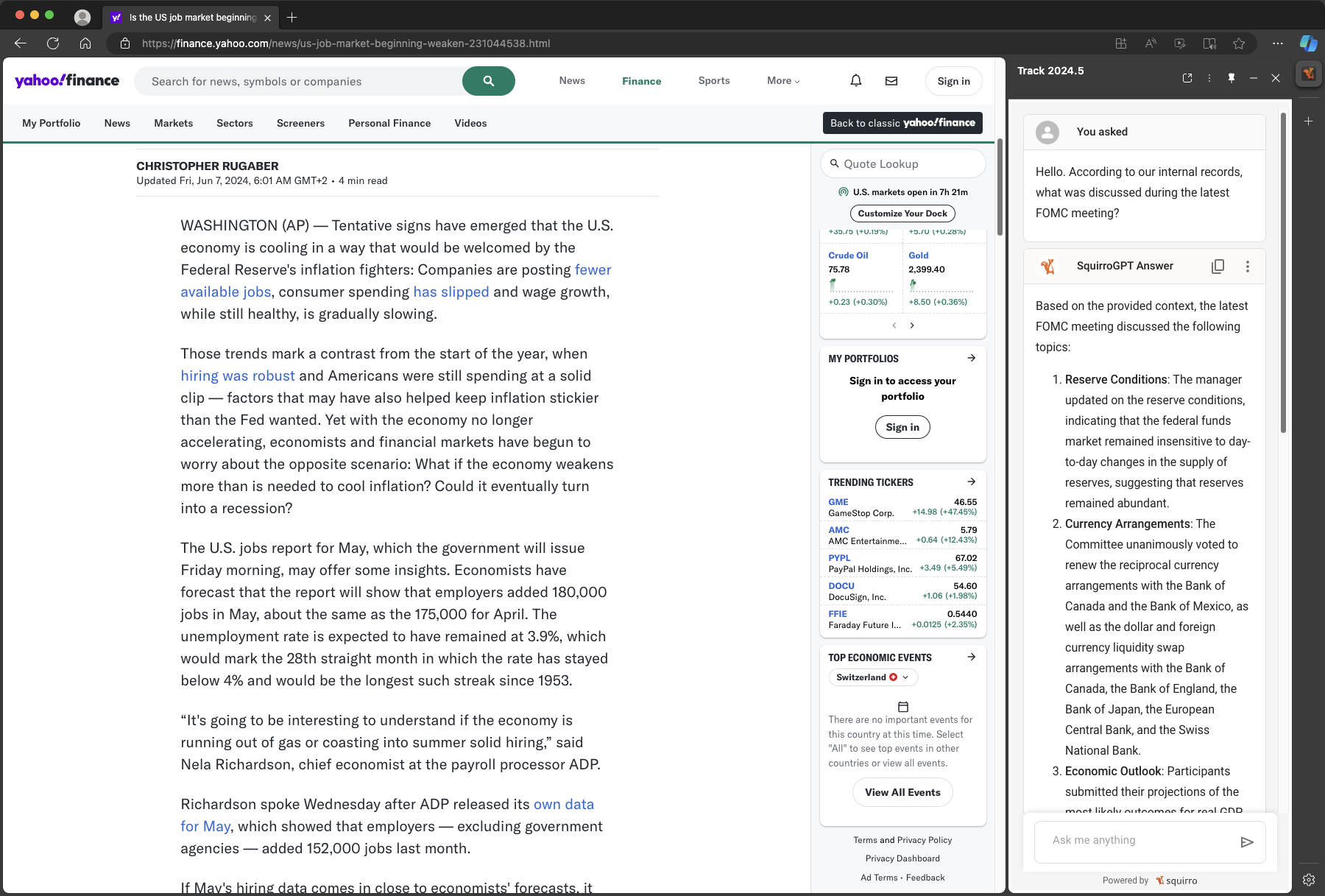Click Back to classic Yahoo Finance
The width and height of the screenshot is (1325, 896).
[902, 123]
